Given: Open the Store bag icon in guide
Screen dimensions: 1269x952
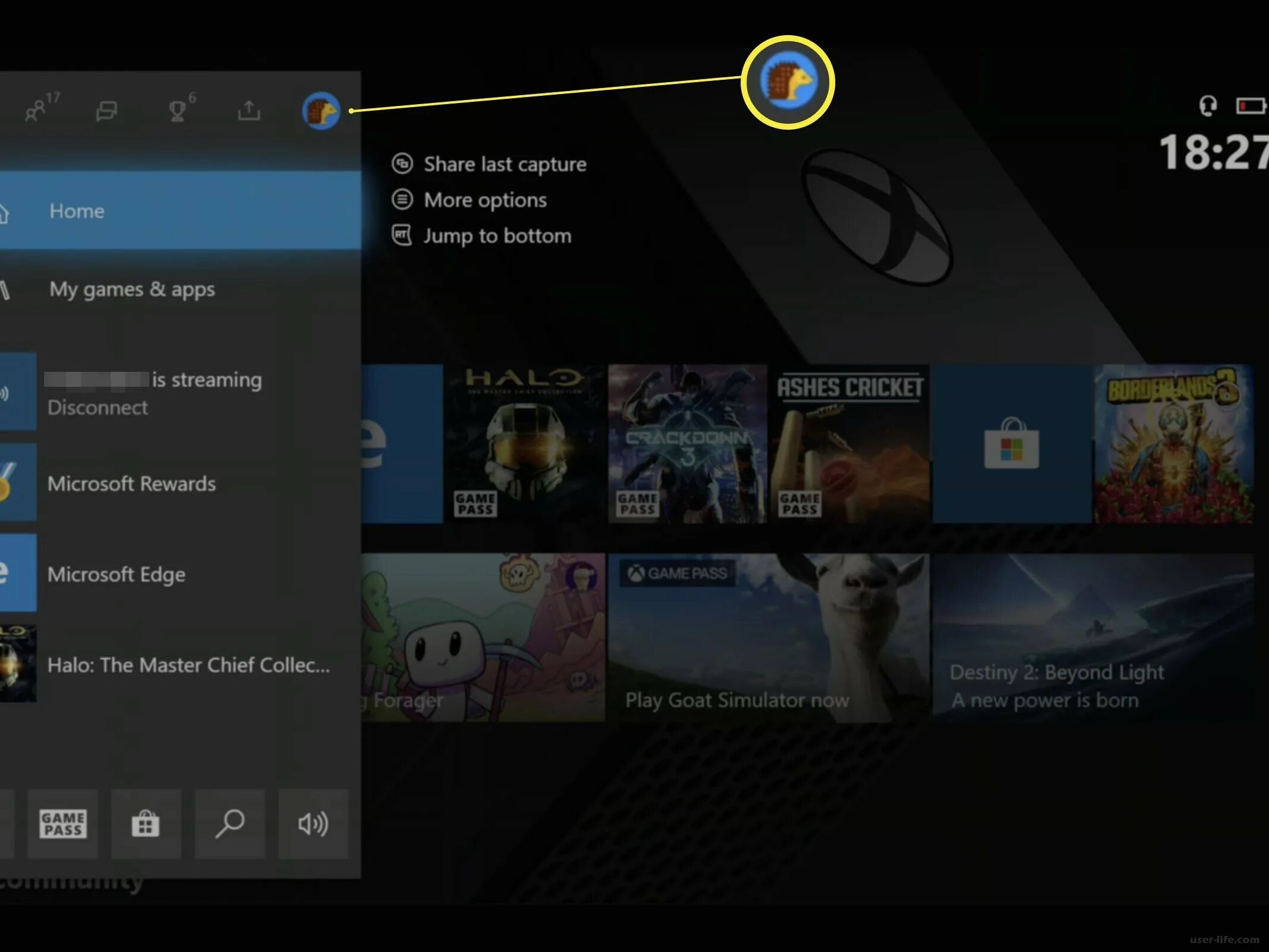Looking at the screenshot, I should (146, 824).
